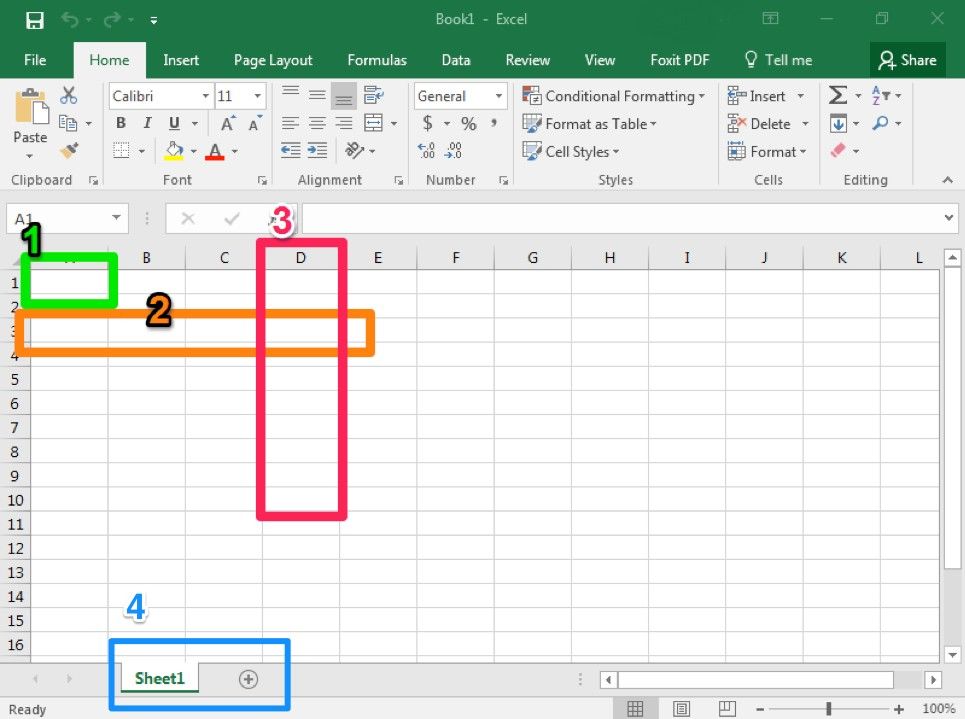
Task: Open the Page Layout ribbon tab
Action: 273,60
